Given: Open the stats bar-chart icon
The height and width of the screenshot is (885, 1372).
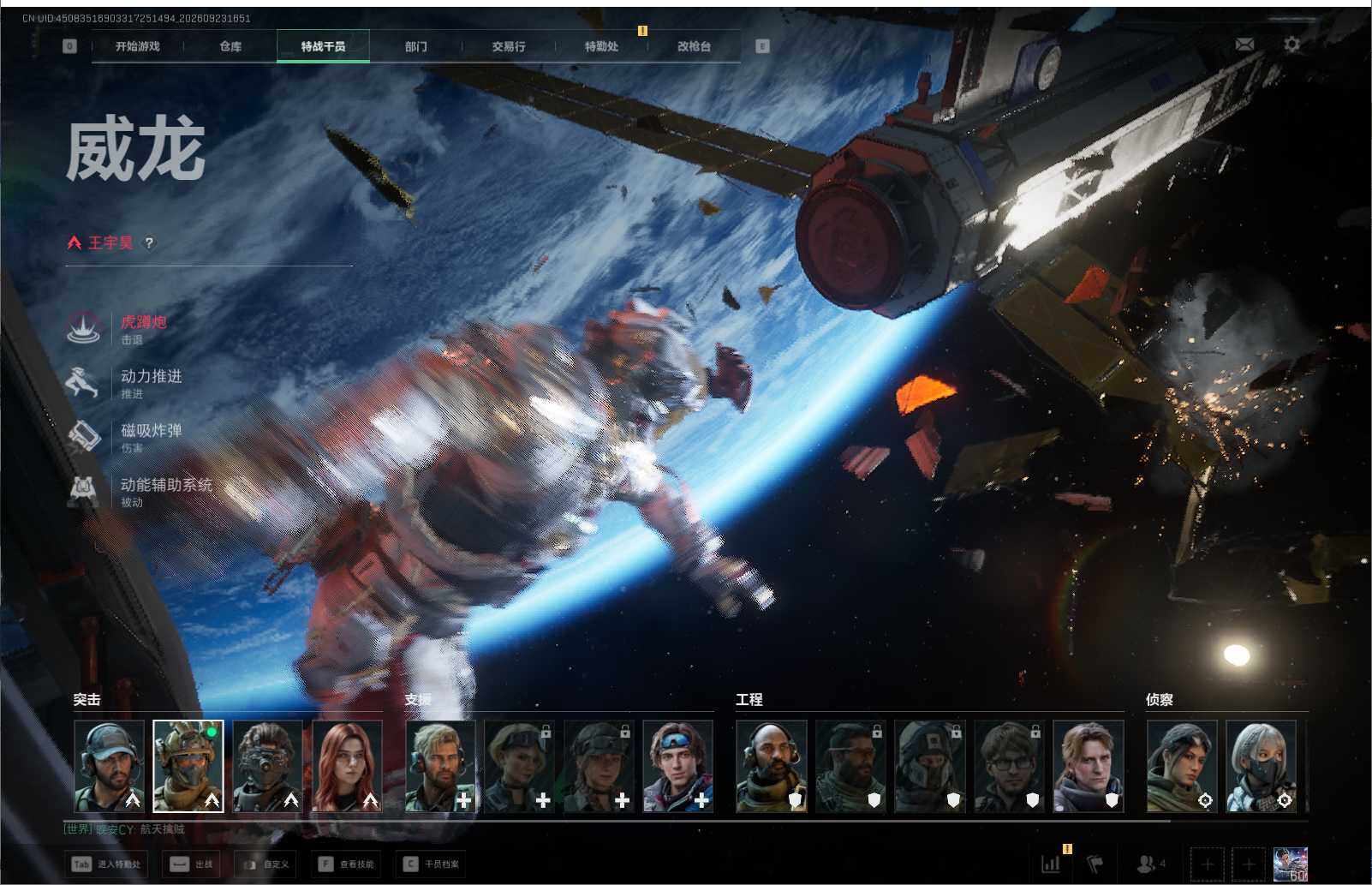Looking at the screenshot, I should (x=1051, y=864).
